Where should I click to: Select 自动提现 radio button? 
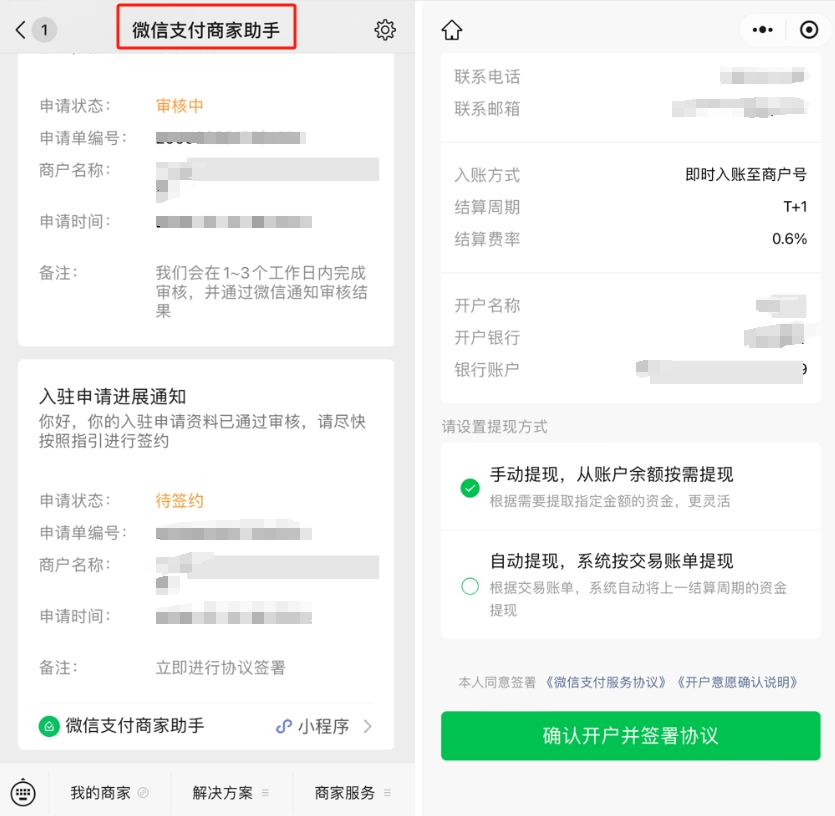(x=470, y=586)
